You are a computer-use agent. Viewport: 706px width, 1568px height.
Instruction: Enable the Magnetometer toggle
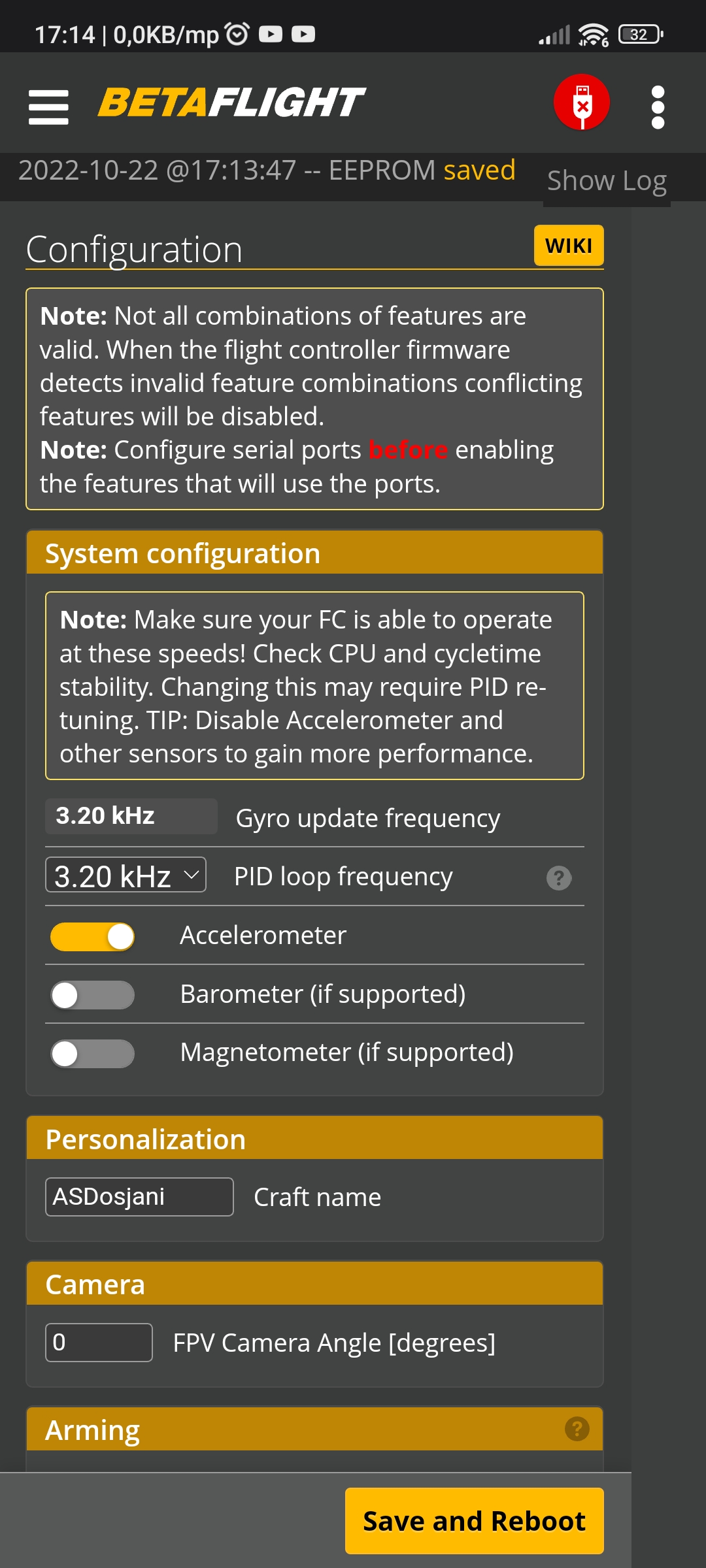click(92, 1053)
